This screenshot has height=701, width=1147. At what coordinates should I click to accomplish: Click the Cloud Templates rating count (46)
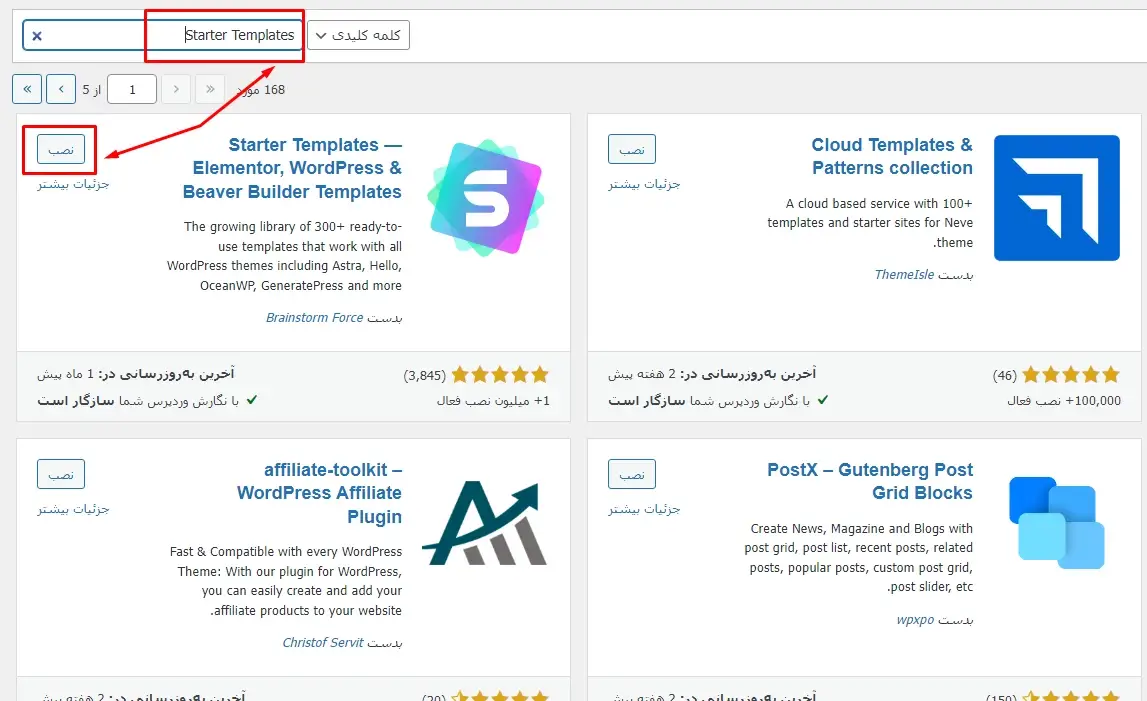[x=1004, y=375]
